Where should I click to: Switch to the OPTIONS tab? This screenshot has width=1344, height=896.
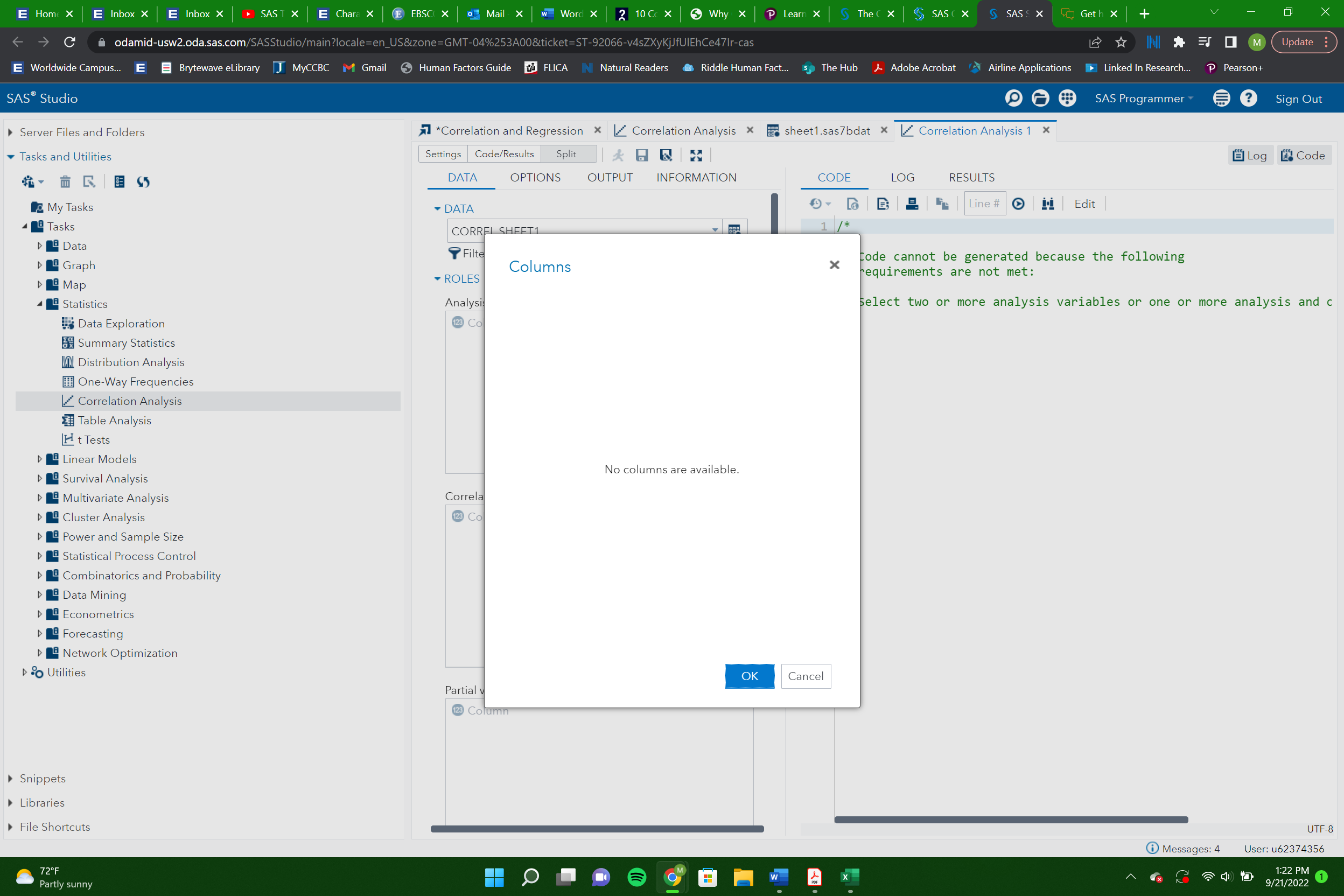(535, 178)
